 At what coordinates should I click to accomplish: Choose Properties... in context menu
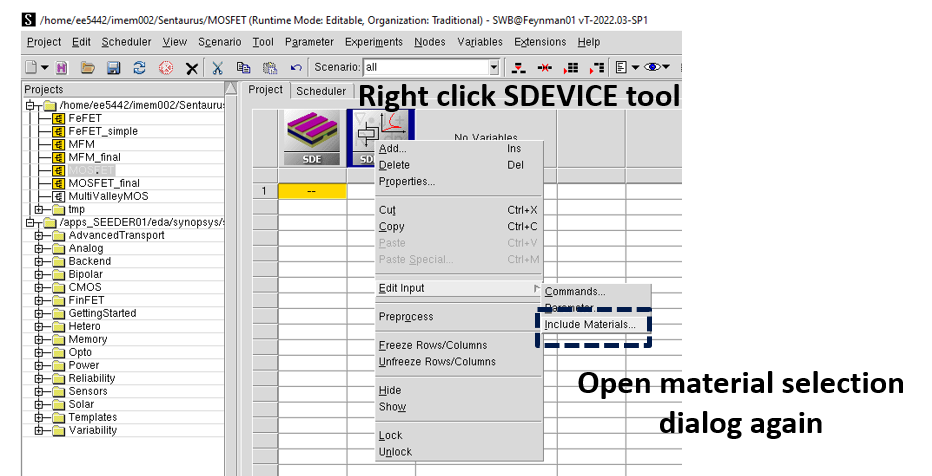pos(406,181)
